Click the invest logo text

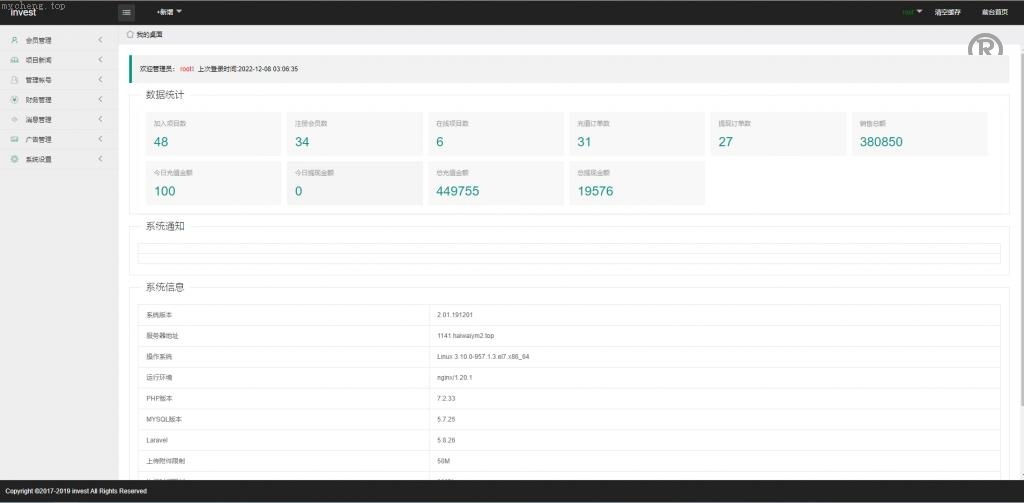(x=23, y=13)
